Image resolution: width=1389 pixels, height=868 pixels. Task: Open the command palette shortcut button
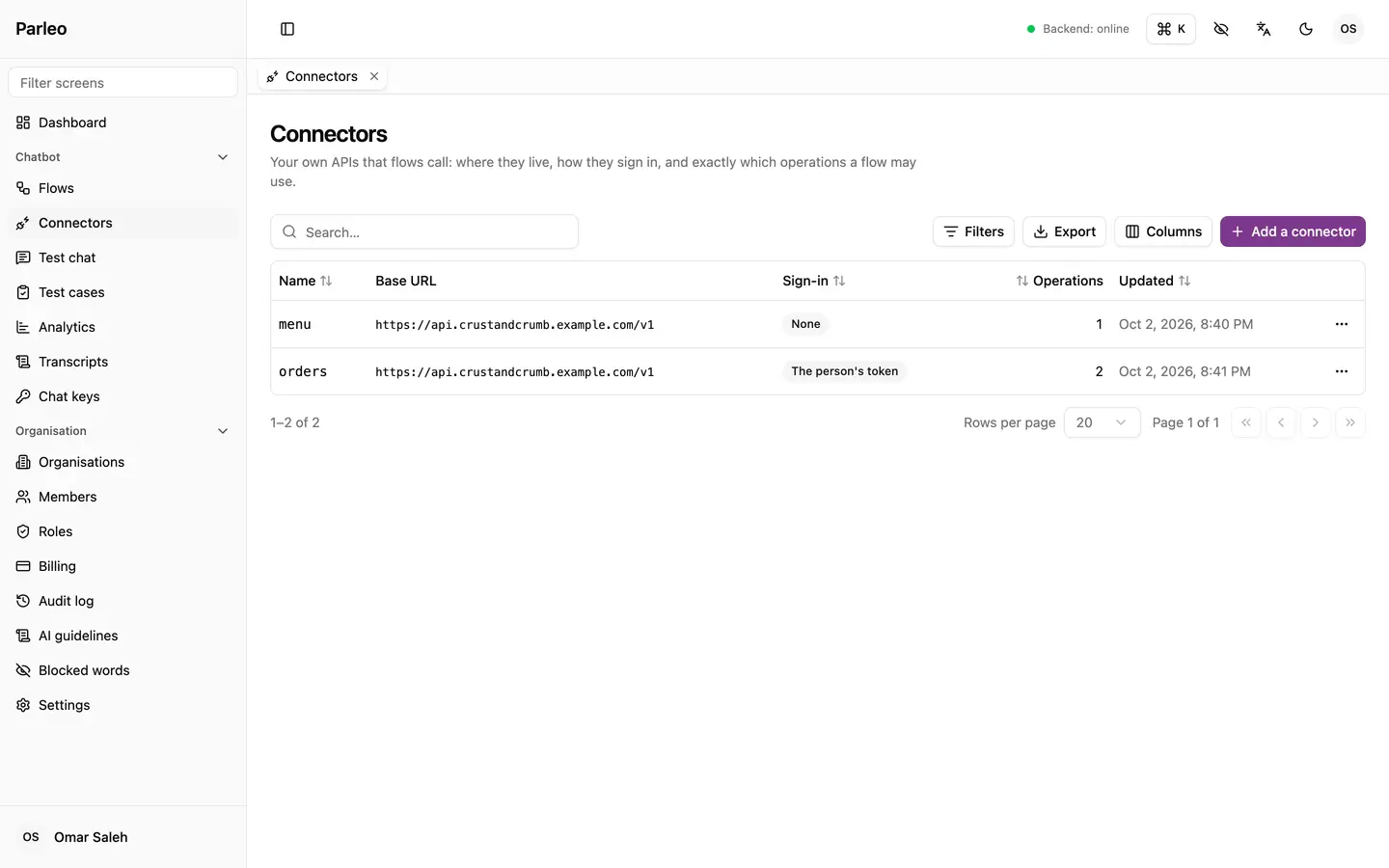[x=1171, y=29]
